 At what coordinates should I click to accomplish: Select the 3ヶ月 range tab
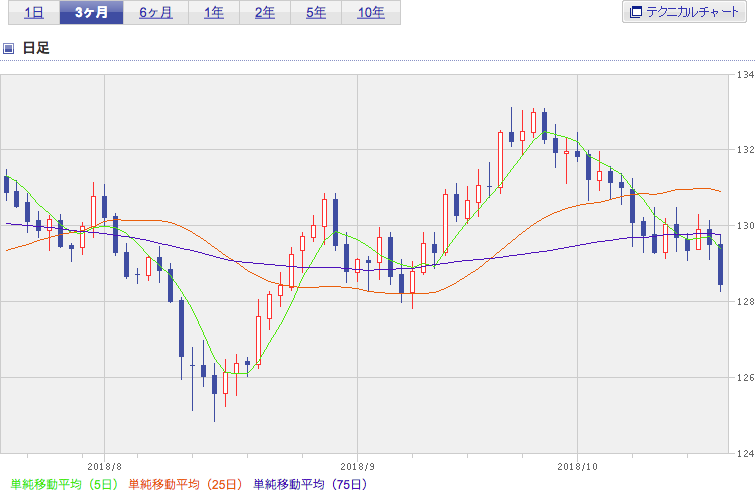pyautogui.click(x=91, y=13)
